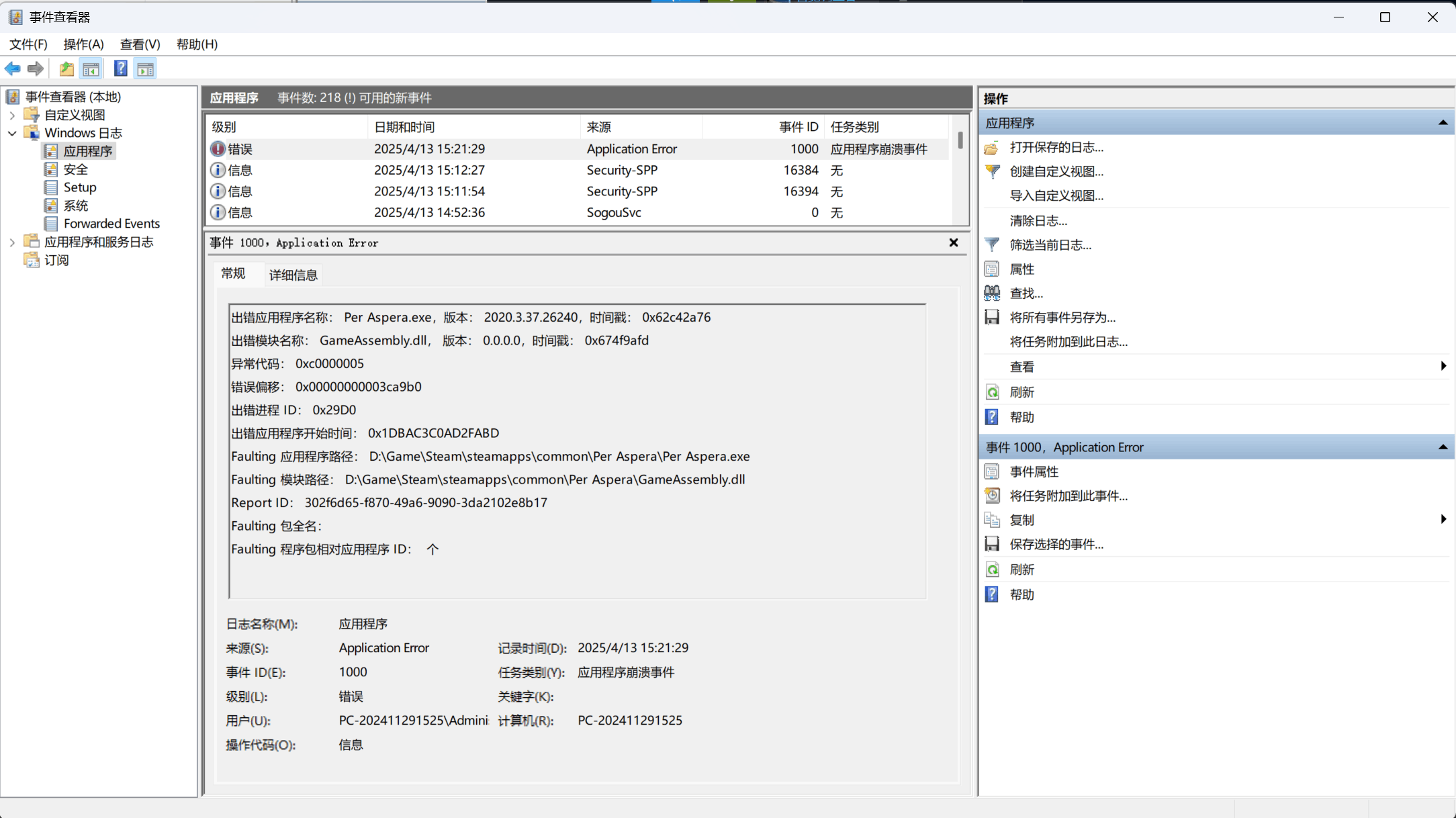Screen dimensions: 1456x818
Task: Click the back arrow toolbar icon
Action: [x=12, y=69]
